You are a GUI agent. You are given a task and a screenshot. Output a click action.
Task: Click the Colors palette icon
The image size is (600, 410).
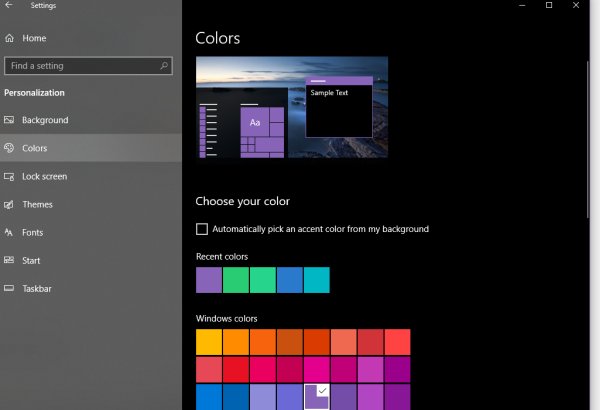tap(9, 148)
